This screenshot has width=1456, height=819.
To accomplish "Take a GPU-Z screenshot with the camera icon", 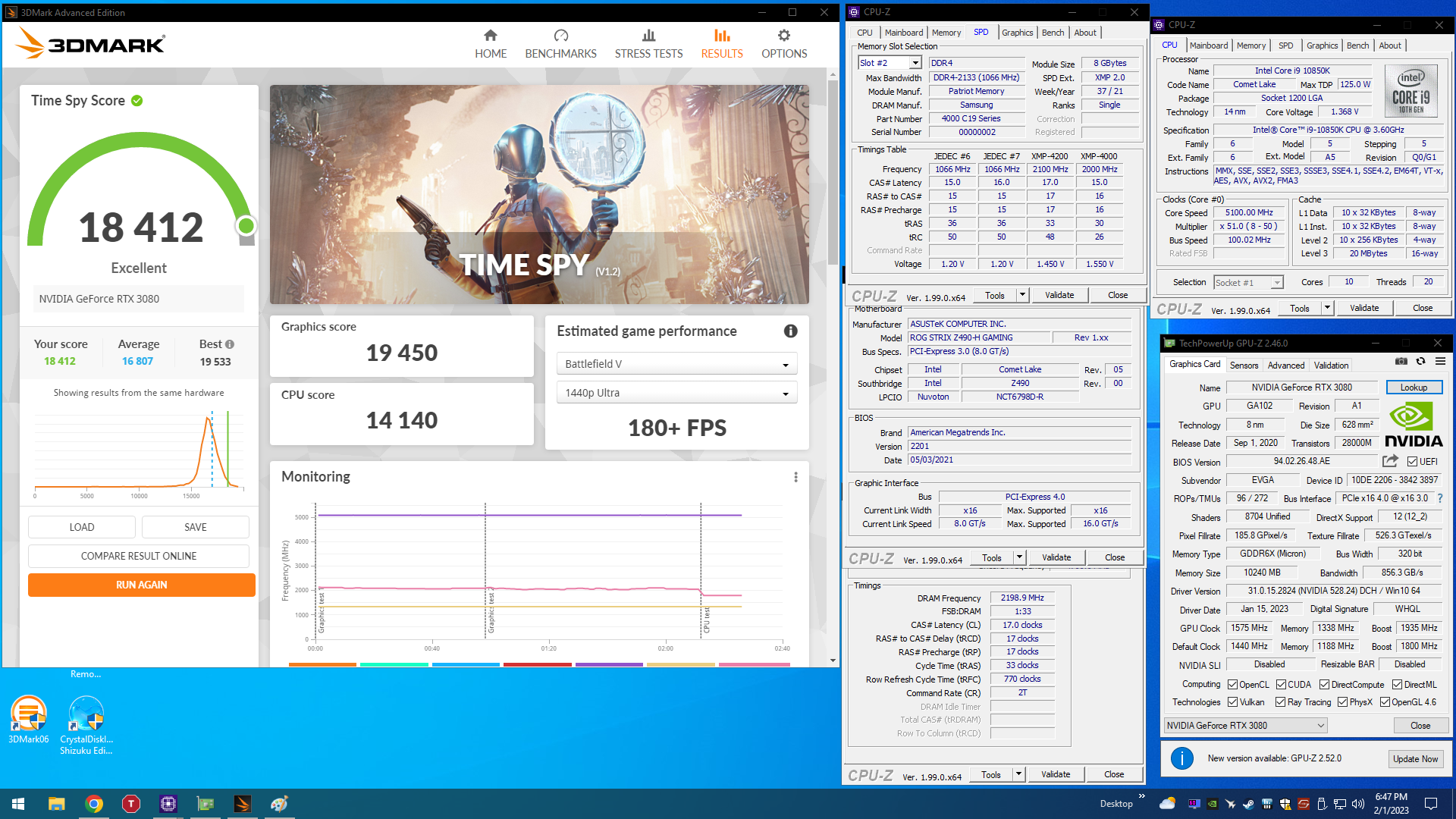I will tap(1401, 362).
